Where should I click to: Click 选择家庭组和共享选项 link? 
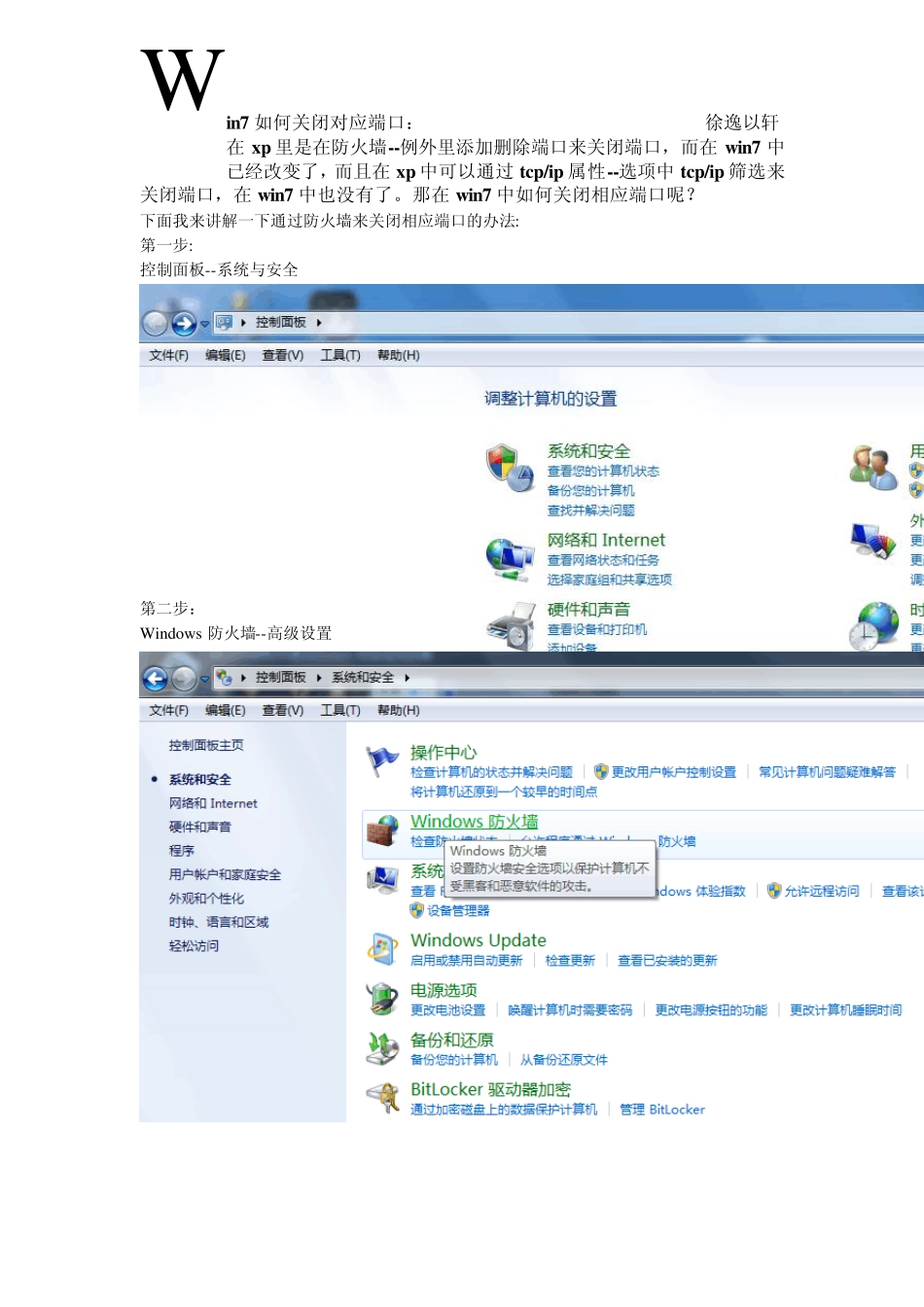pyautogui.click(x=609, y=580)
